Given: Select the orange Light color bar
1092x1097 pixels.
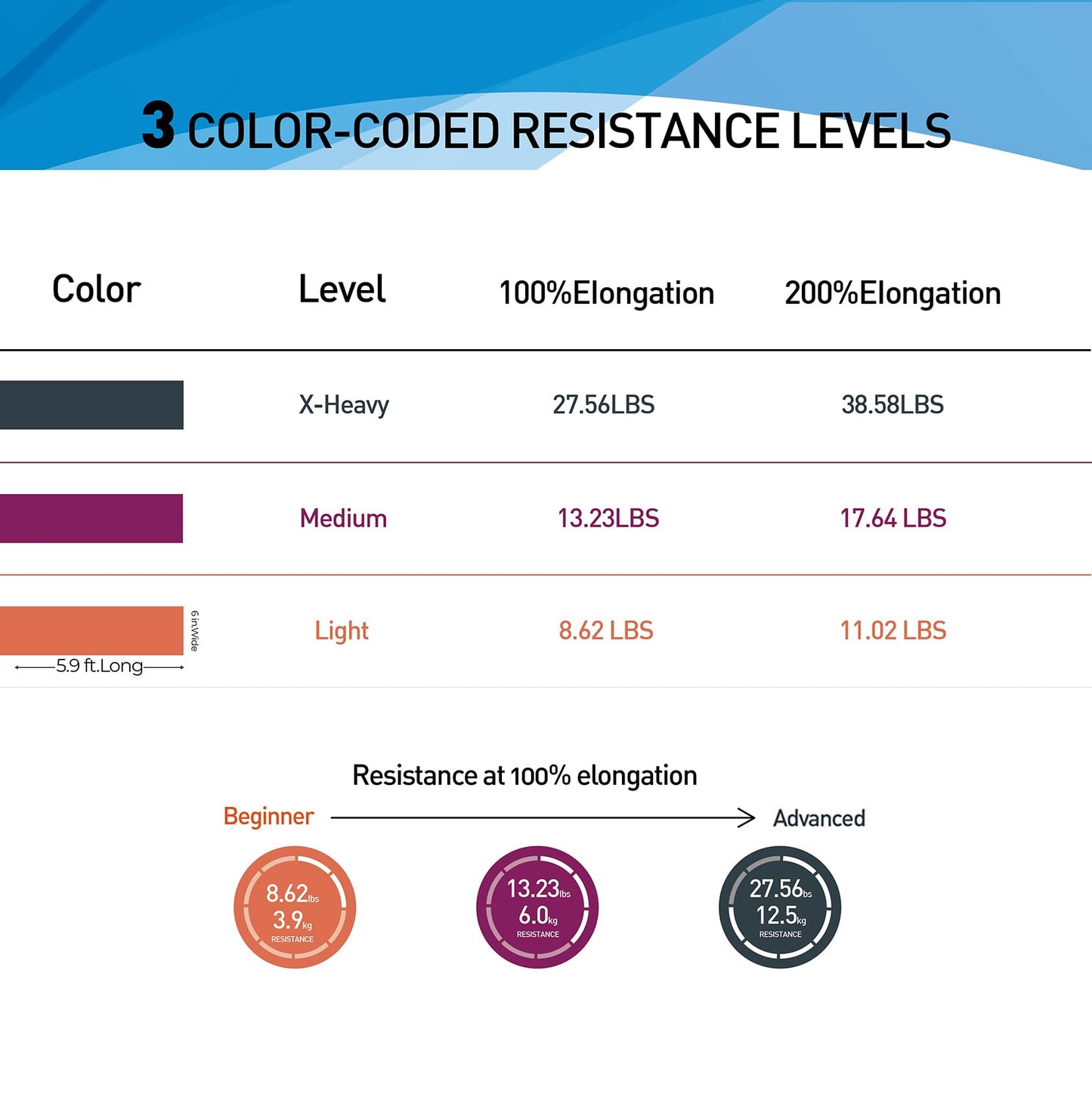Looking at the screenshot, I should [91, 630].
